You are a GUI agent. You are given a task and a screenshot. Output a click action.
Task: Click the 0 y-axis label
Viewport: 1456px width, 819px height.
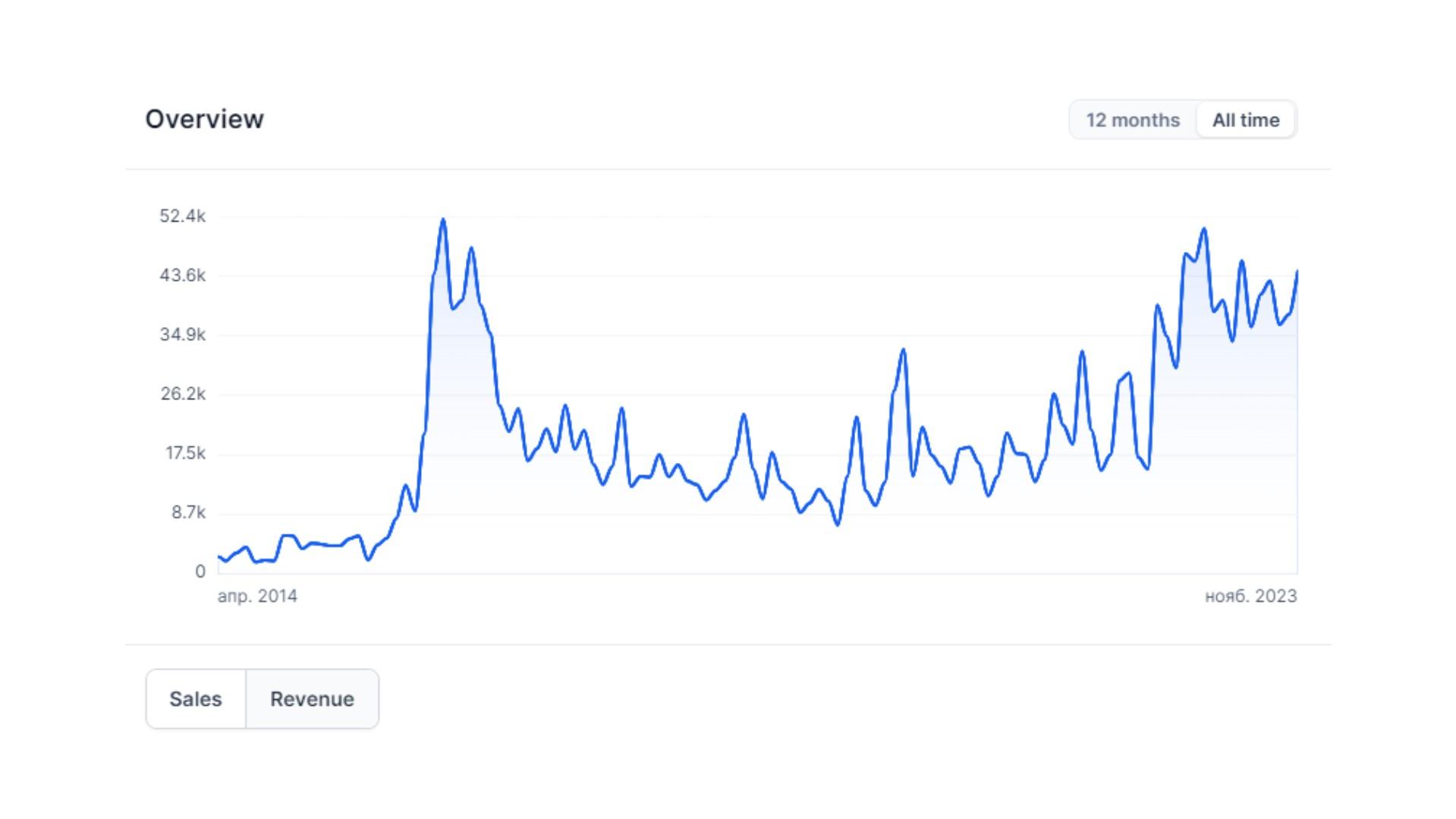[x=200, y=572]
